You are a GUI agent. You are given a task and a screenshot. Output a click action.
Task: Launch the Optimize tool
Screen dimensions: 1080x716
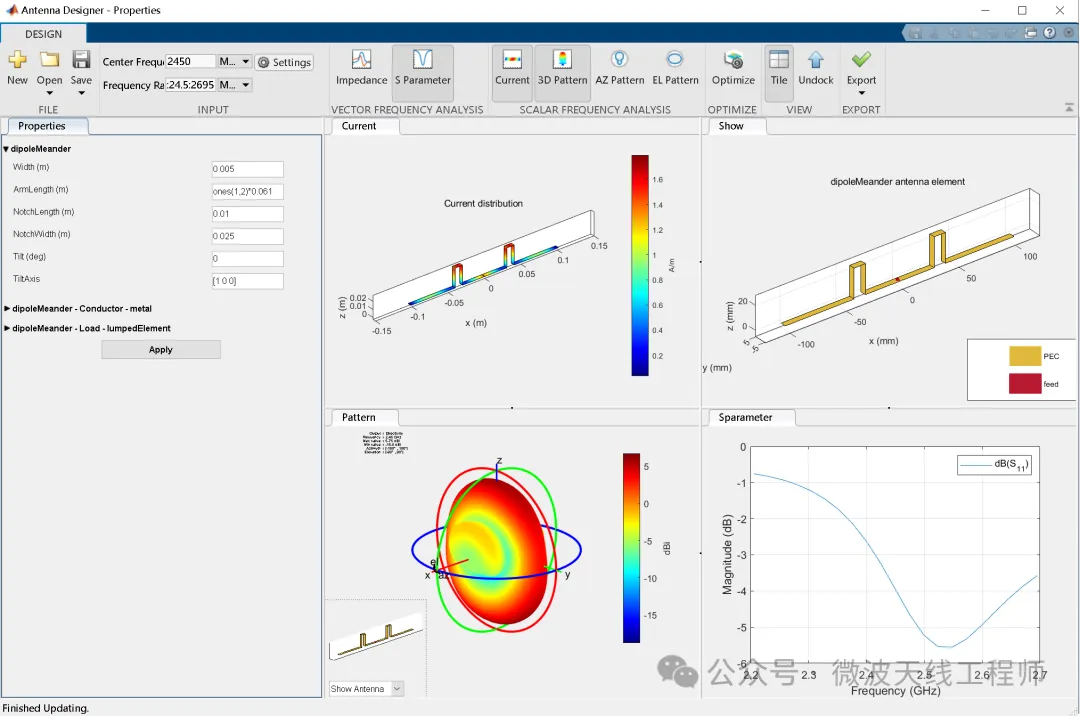[x=734, y=68]
